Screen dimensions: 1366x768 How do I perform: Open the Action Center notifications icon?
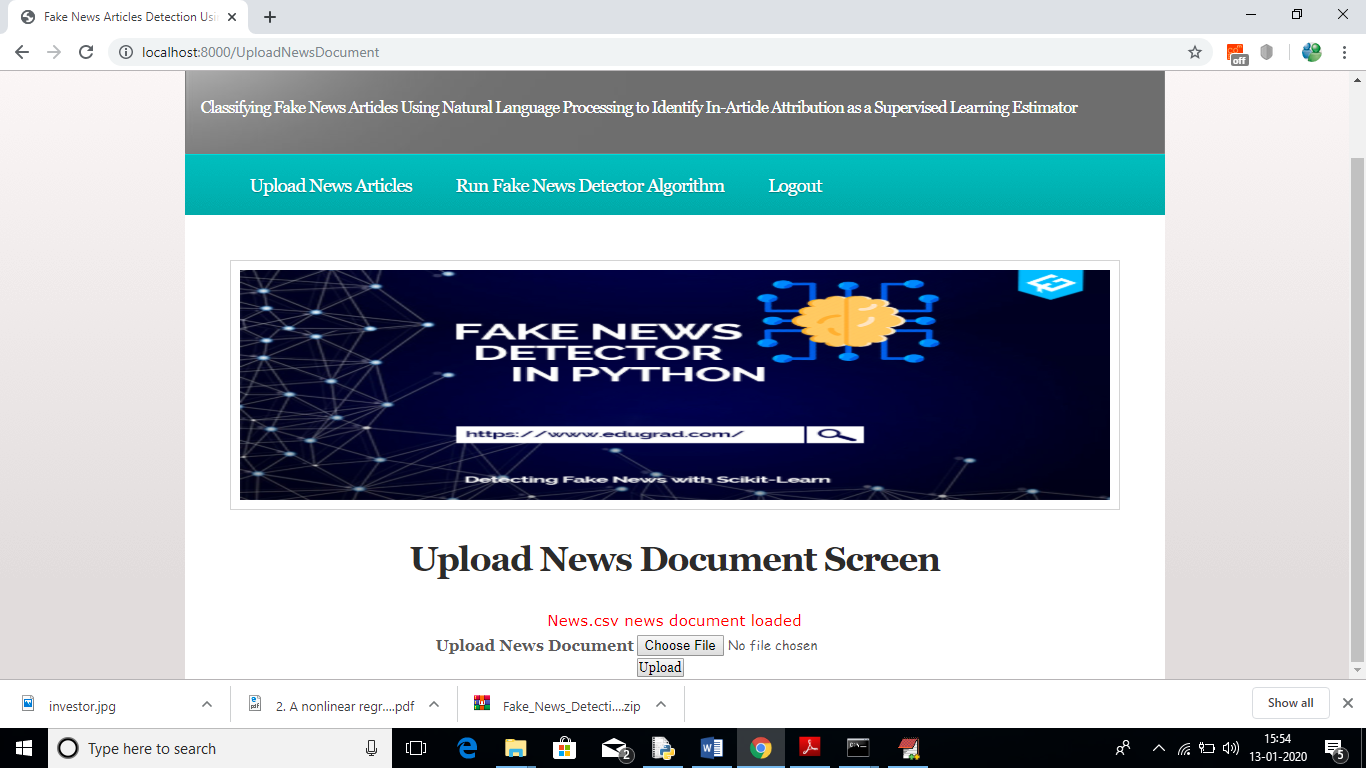click(1334, 748)
